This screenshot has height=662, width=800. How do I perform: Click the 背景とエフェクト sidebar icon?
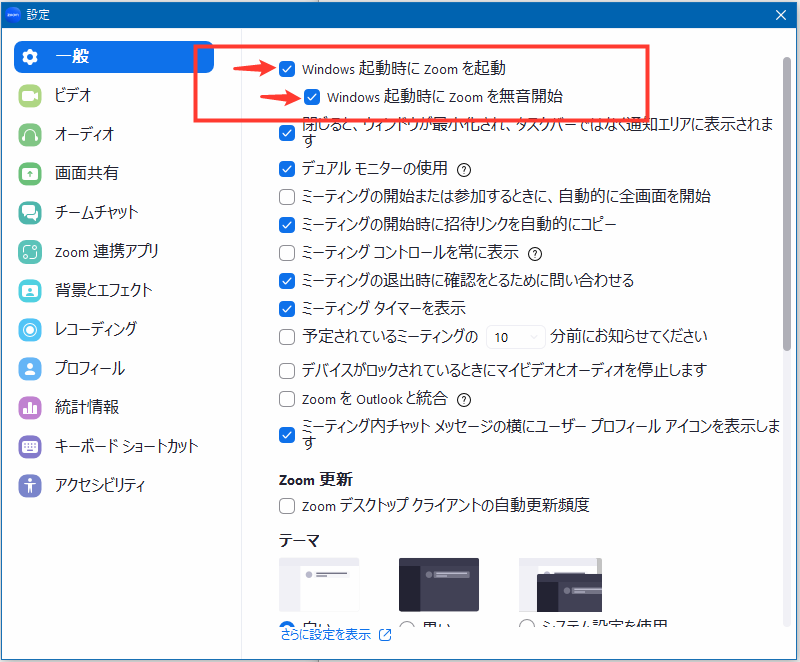coord(30,290)
